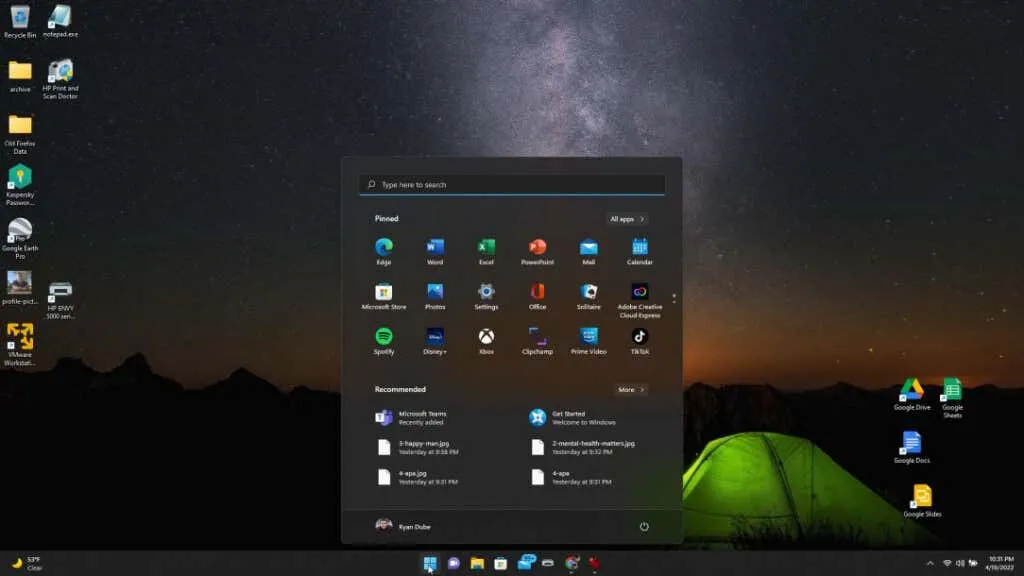Launch Word from the pinned apps
The image size is (1024, 576).
click(435, 247)
